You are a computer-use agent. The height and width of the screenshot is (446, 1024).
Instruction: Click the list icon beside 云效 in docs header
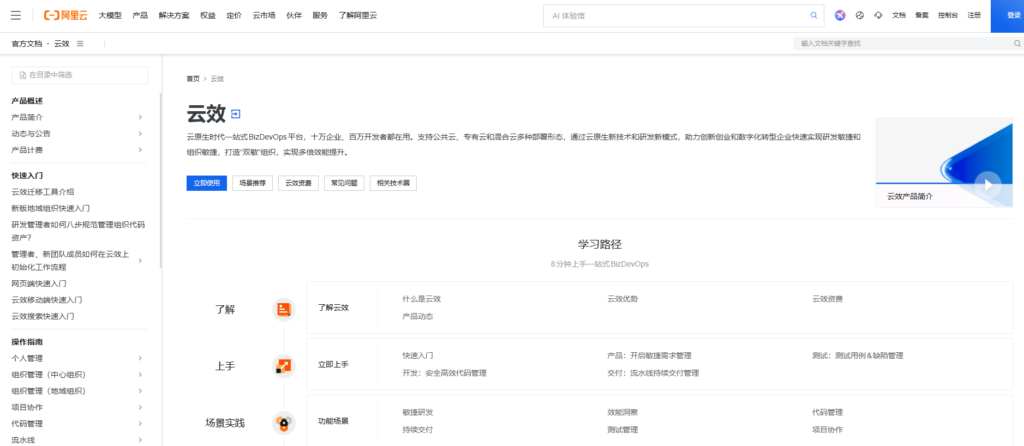click(80, 44)
